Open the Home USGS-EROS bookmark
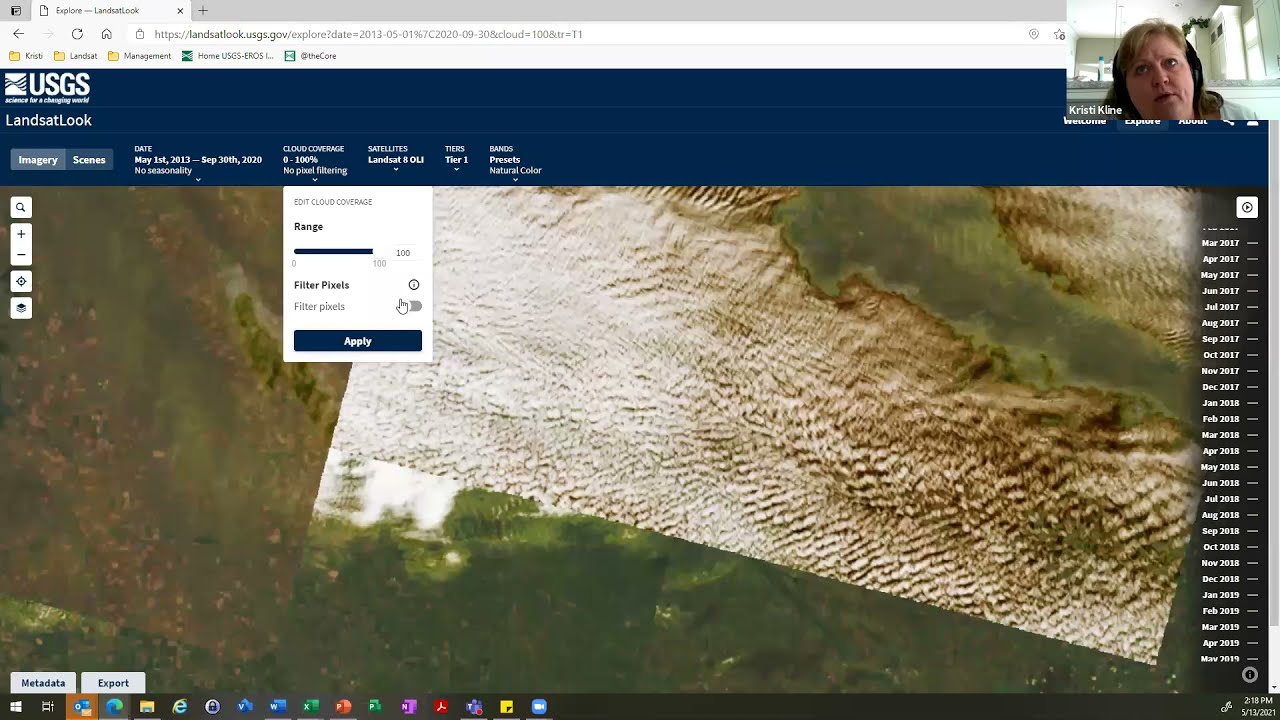The width and height of the screenshot is (1280, 720). point(227,56)
